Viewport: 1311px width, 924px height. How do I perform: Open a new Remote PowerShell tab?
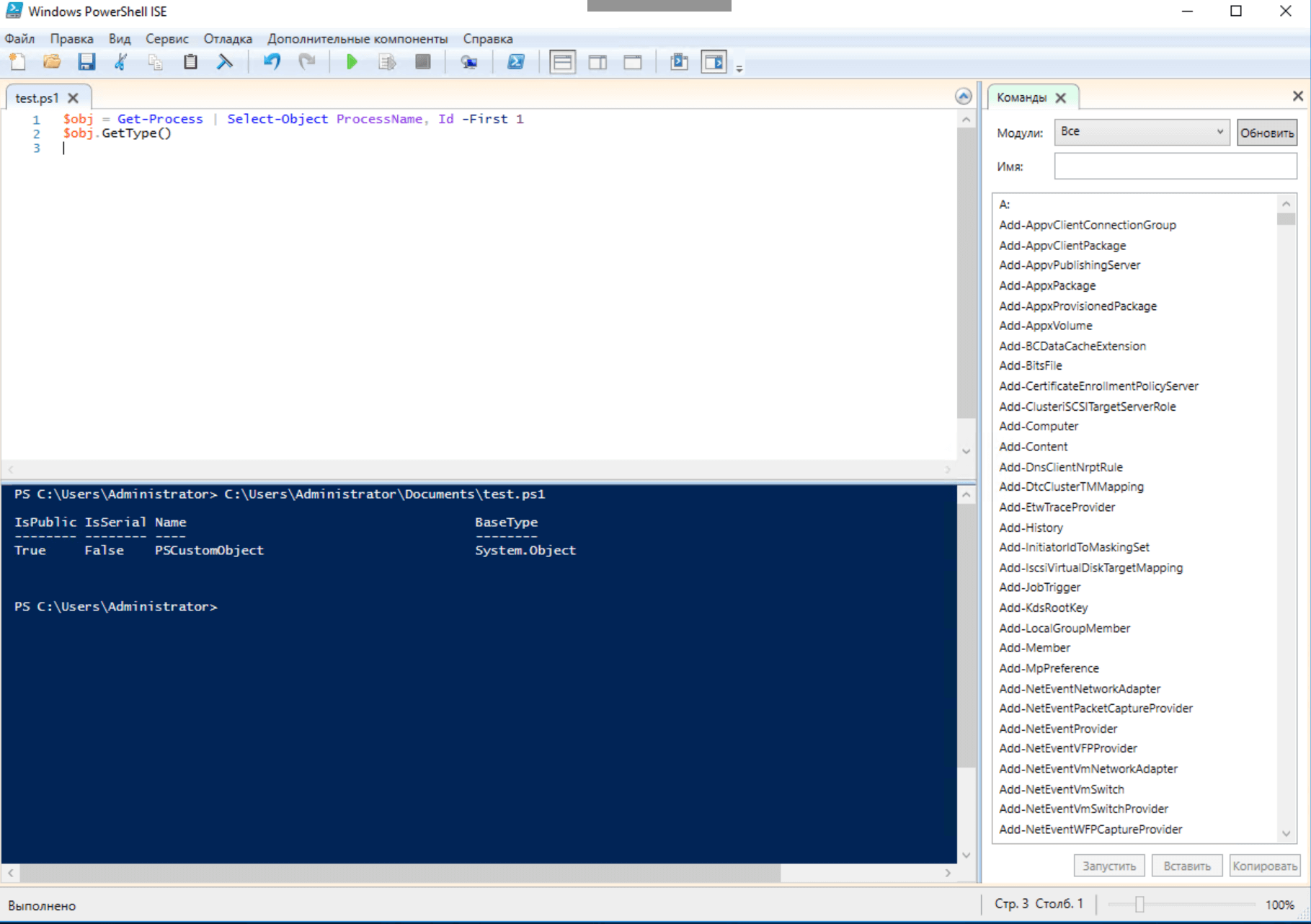point(469,62)
